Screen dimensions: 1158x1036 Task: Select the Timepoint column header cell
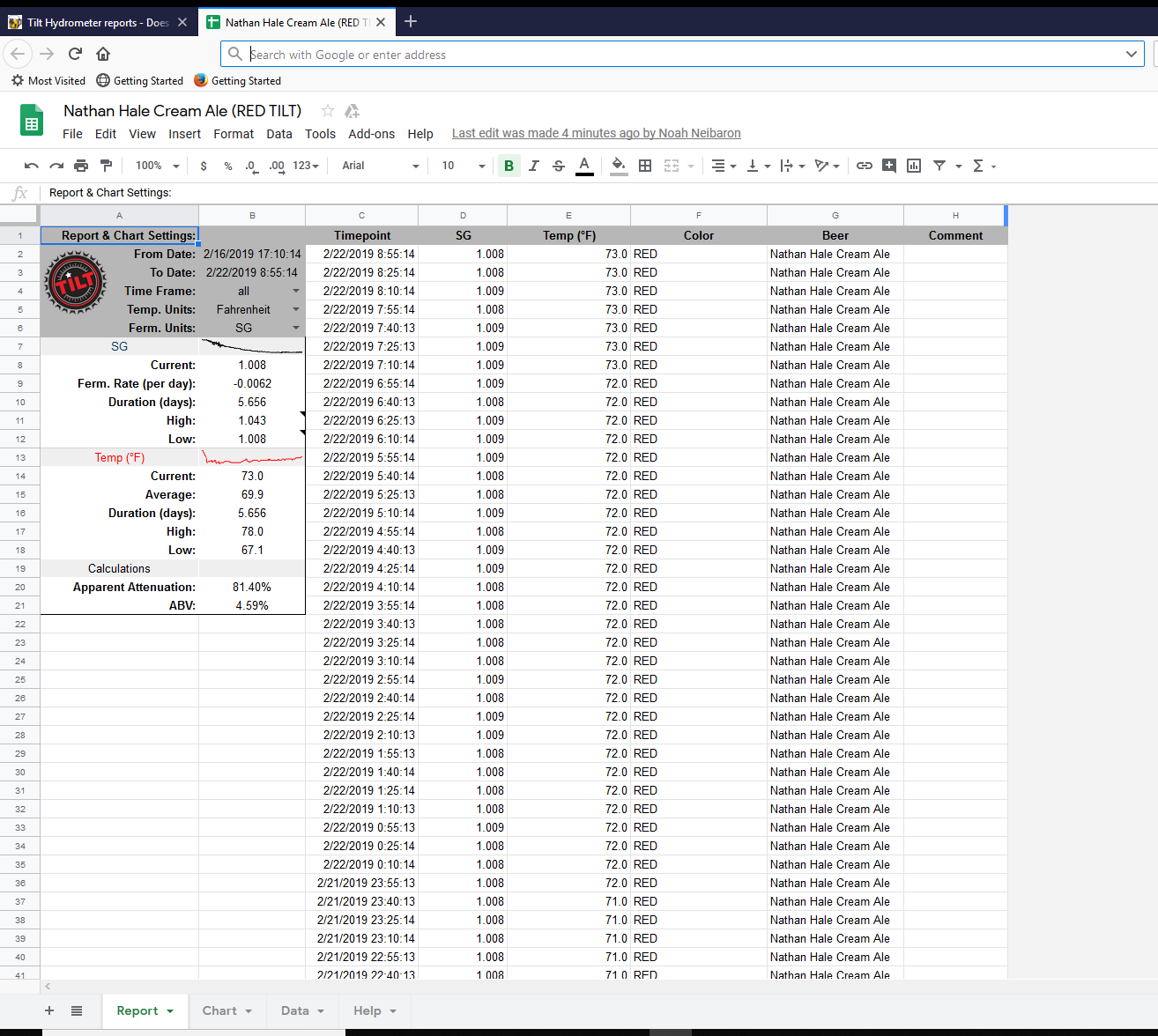point(362,235)
